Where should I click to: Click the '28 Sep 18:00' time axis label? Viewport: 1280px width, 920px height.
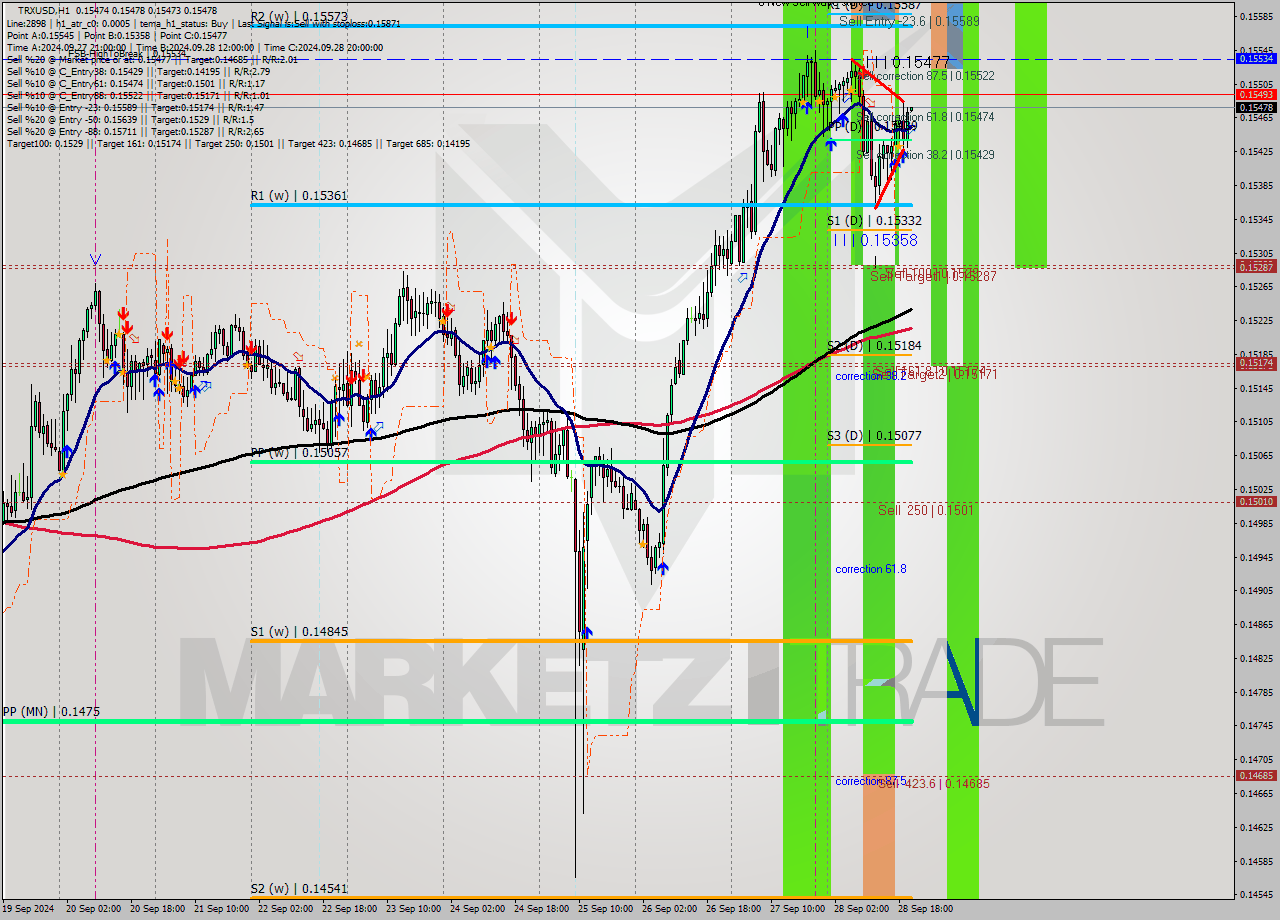coord(926,909)
